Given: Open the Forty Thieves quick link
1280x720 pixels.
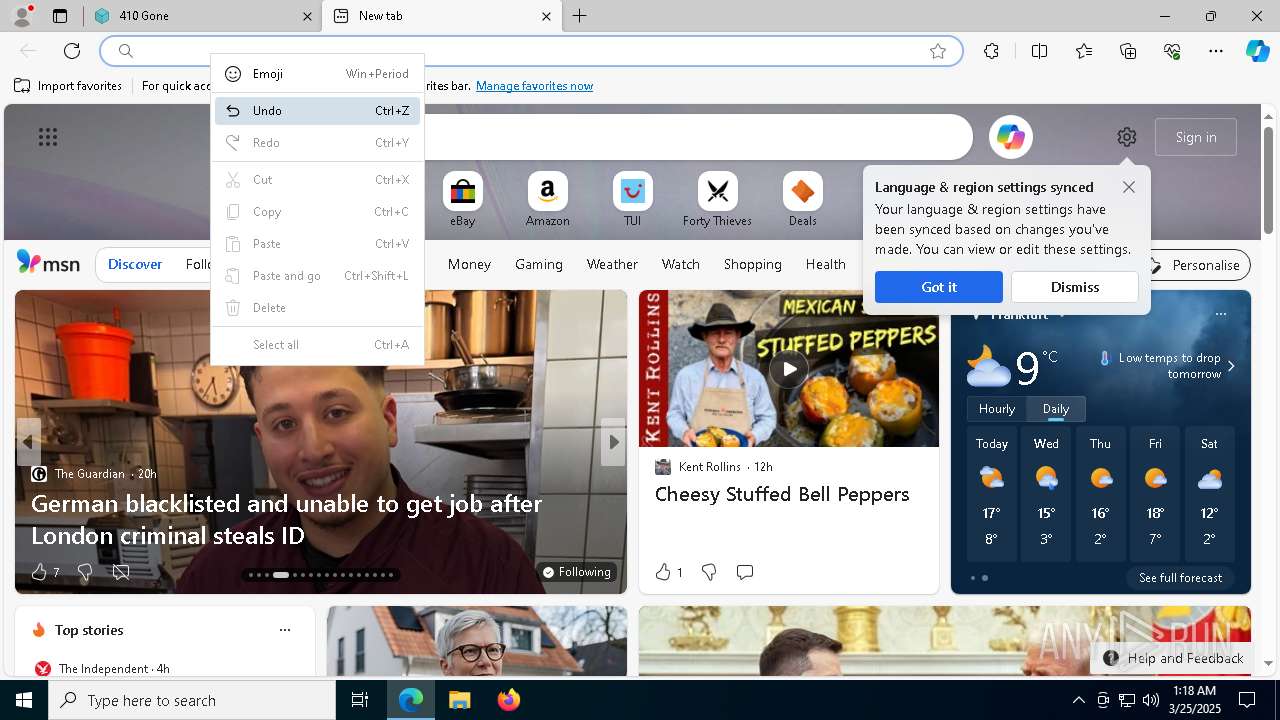Looking at the screenshot, I should pos(717,199).
